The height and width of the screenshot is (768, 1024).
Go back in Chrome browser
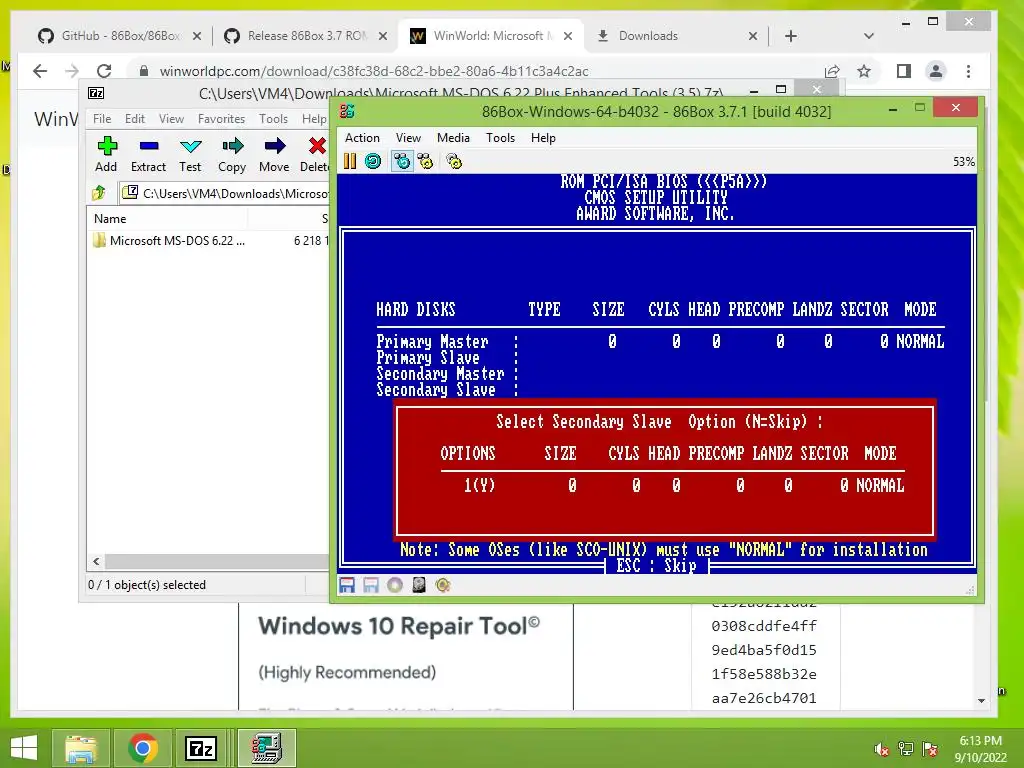pyautogui.click(x=40, y=71)
